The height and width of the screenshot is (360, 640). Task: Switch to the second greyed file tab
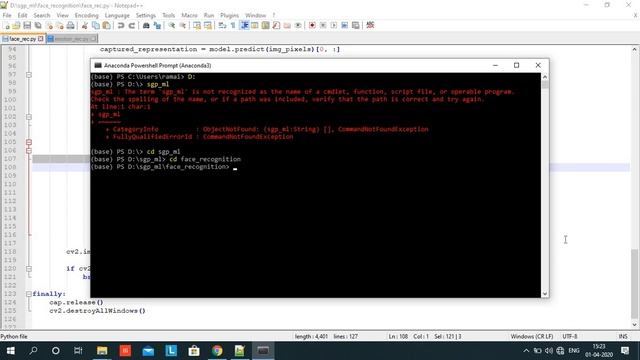point(72,39)
